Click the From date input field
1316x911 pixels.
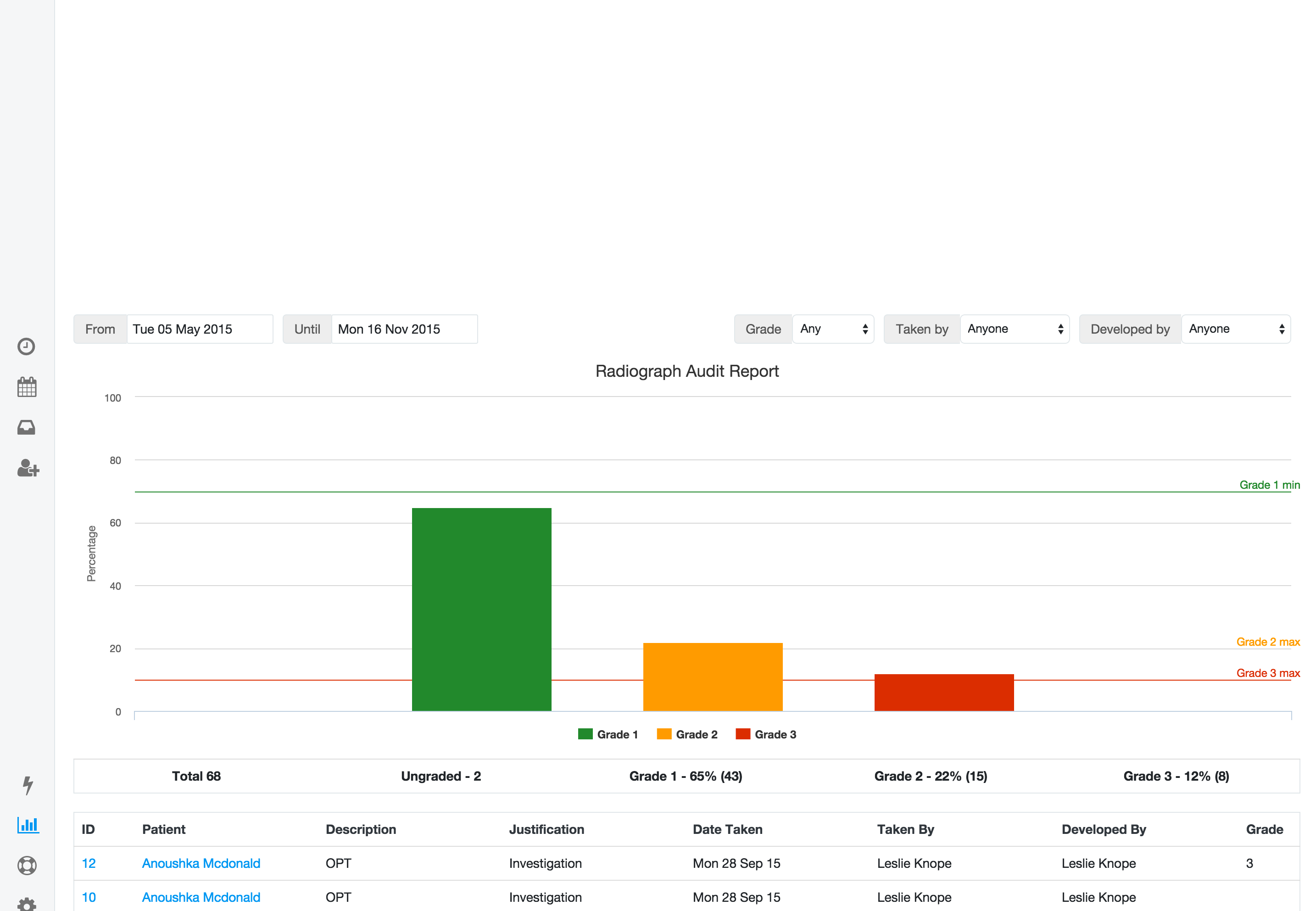[x=199, y=330]
